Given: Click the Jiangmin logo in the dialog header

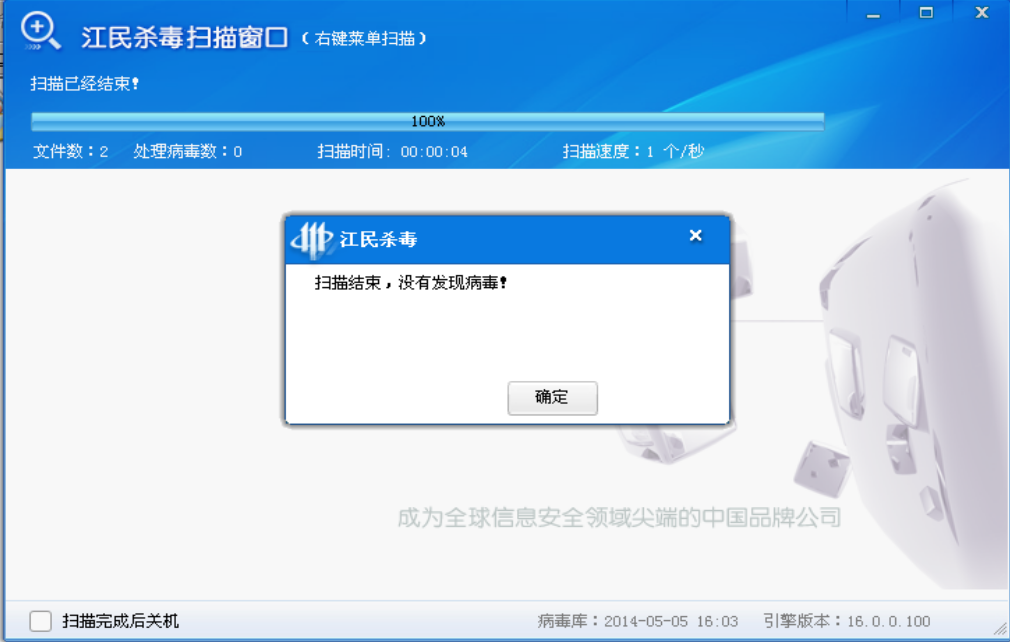Looking at the screenshot, I should (x=311, y=239).
